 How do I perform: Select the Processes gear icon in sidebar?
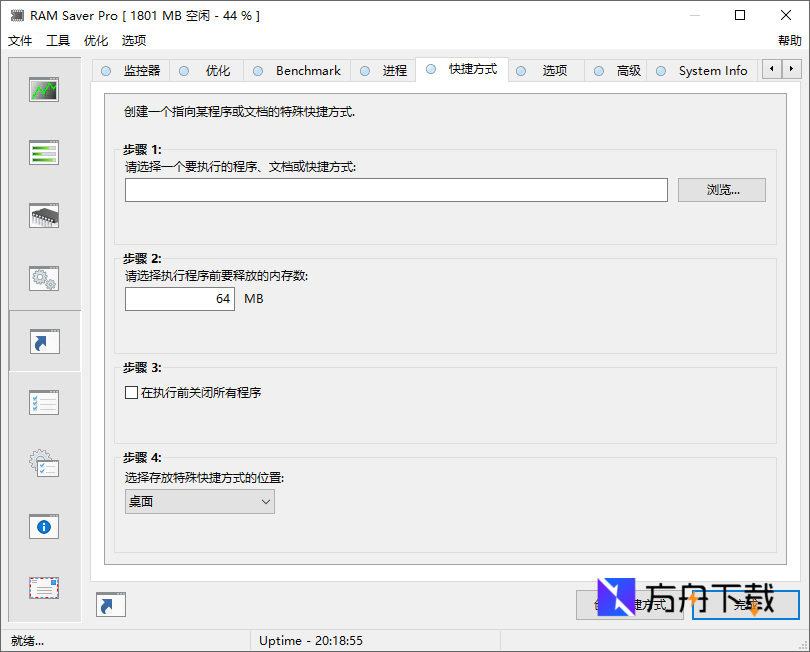point(43,278)
